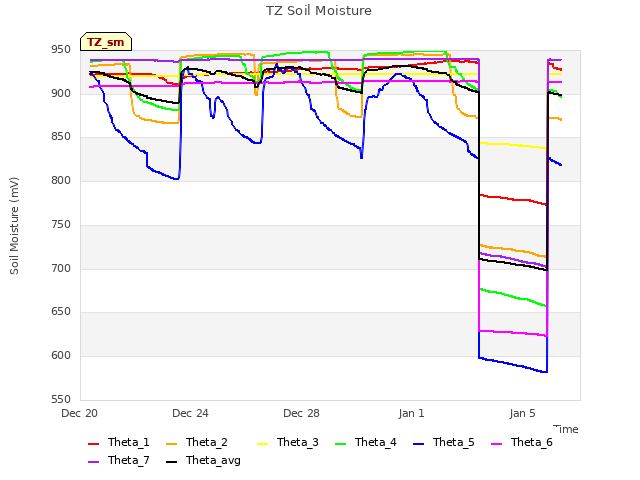Click the 650 y-axis tick label

tap(61, 312)
